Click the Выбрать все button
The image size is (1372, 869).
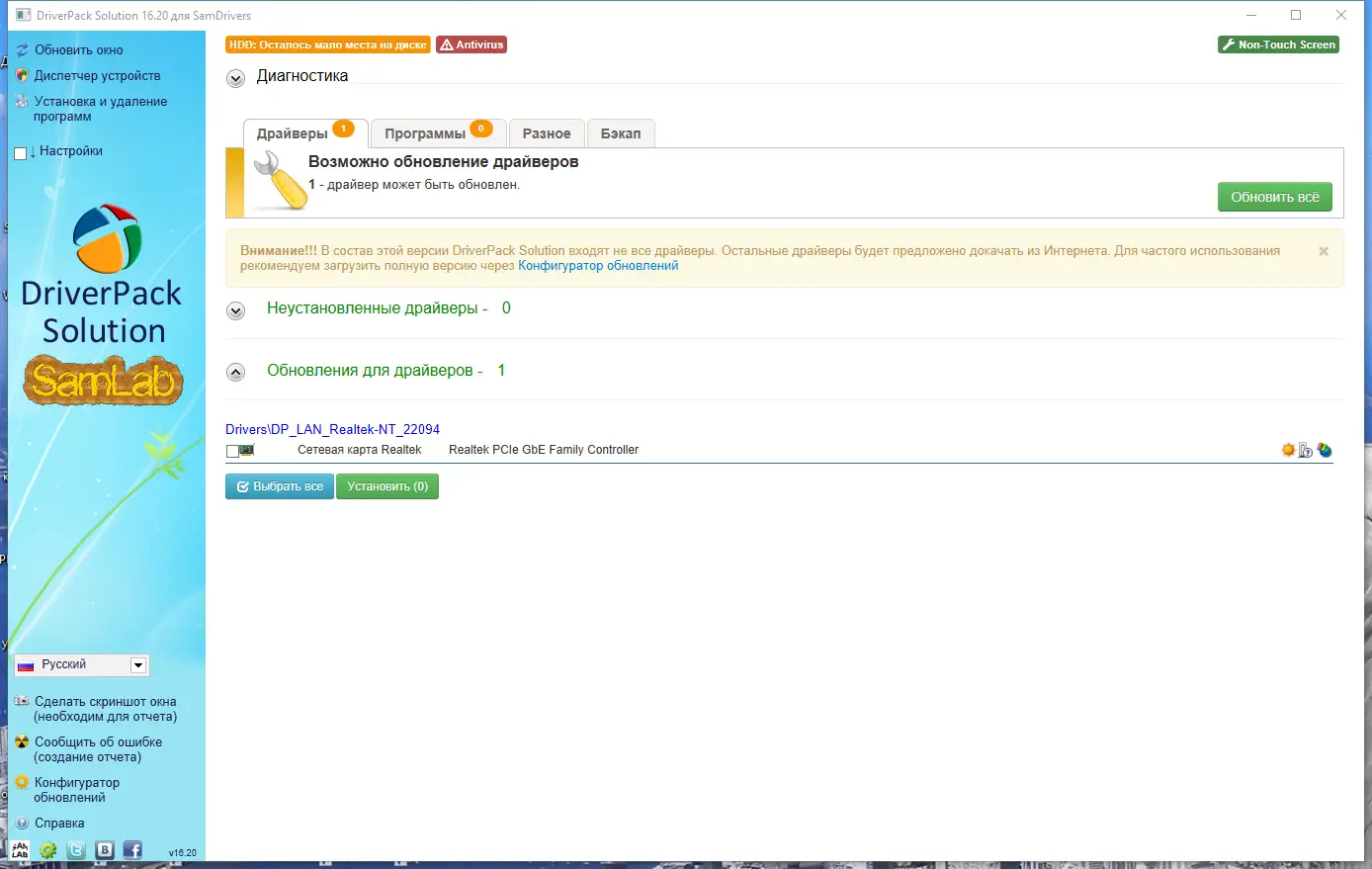(x=280, y=486)
